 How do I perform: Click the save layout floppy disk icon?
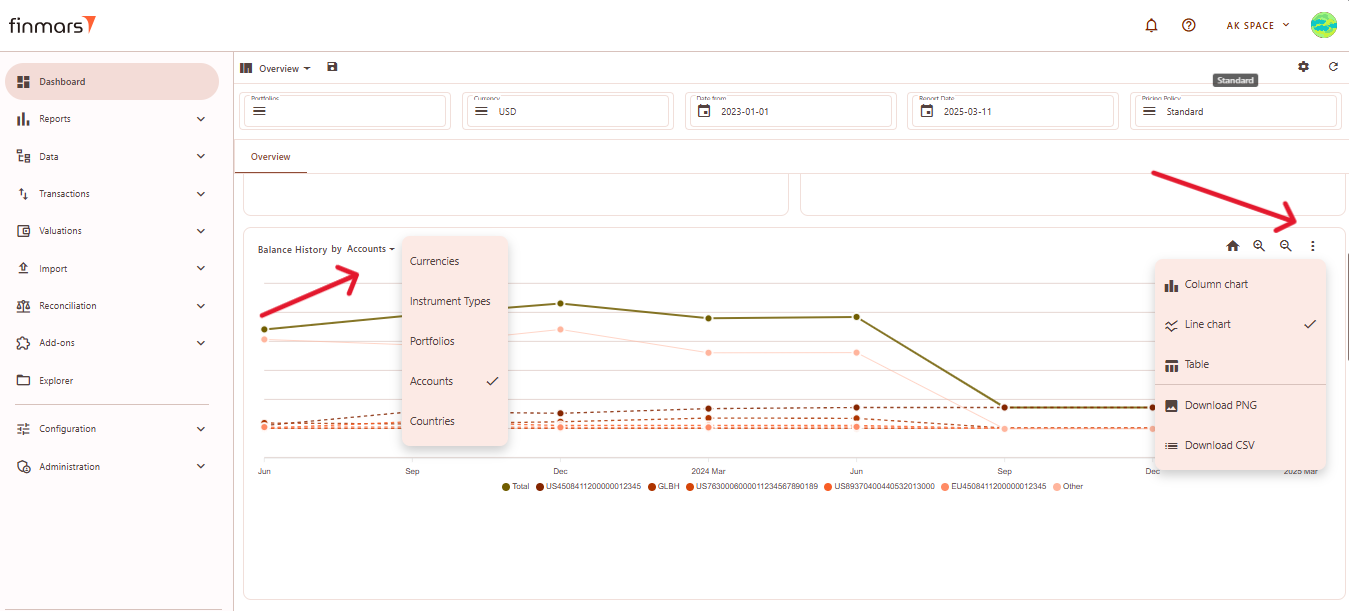coord(332,67)
